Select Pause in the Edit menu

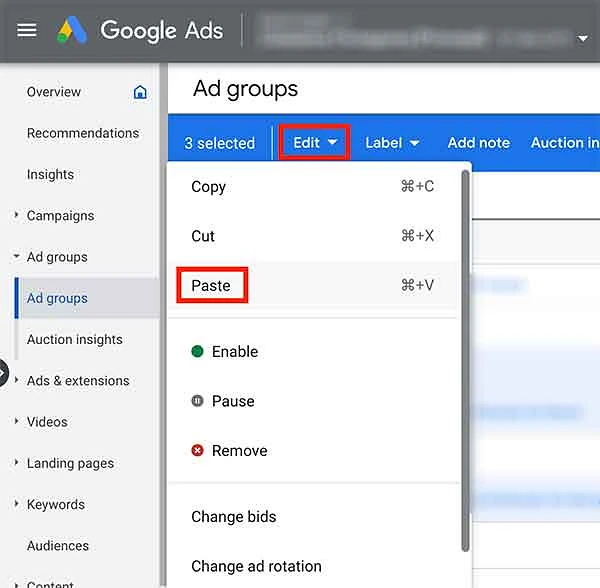tap(313, 401)
